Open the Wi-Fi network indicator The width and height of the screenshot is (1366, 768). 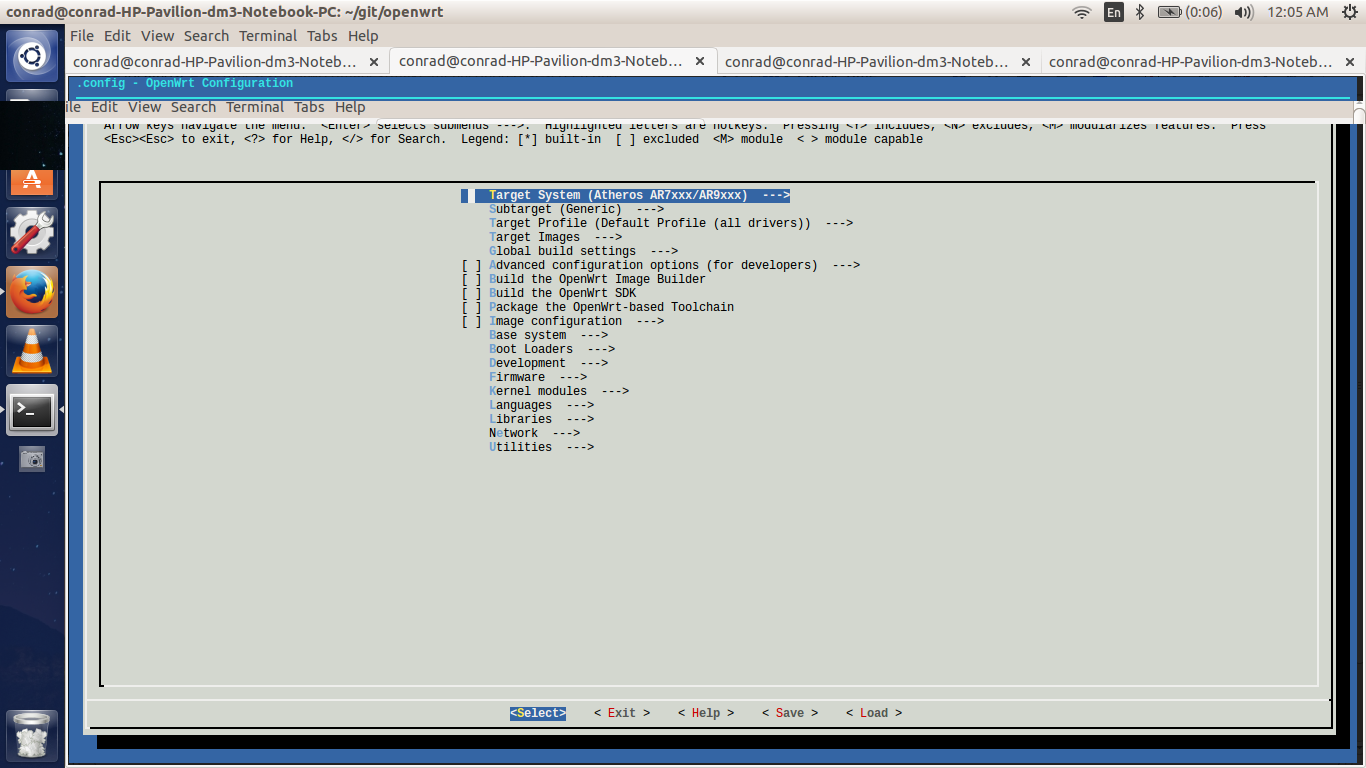1081,12
